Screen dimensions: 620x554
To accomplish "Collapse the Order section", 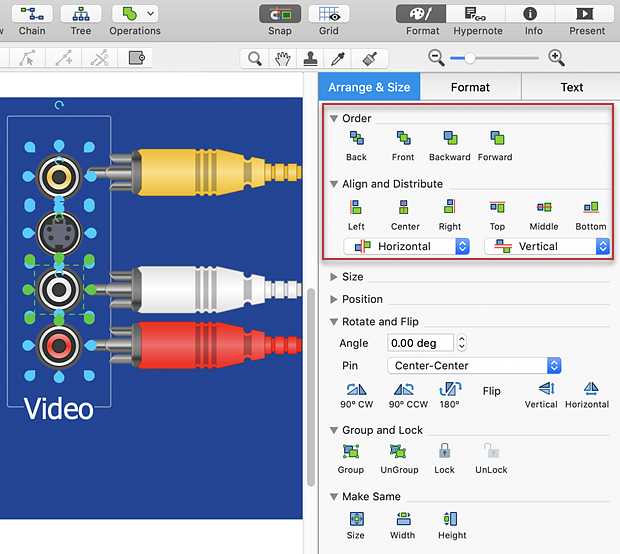I will (x=334, y=118).
